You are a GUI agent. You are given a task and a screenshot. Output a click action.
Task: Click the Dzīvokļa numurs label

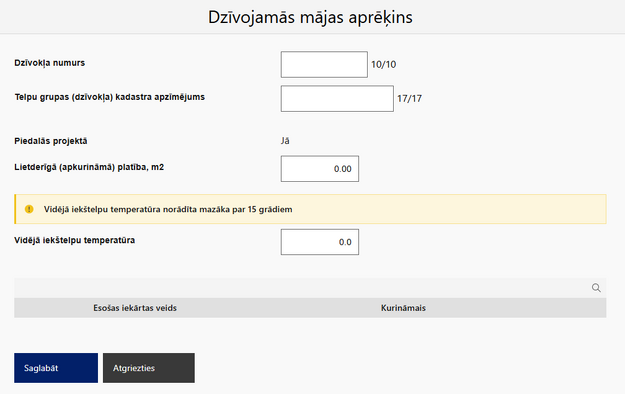point(49,63)
